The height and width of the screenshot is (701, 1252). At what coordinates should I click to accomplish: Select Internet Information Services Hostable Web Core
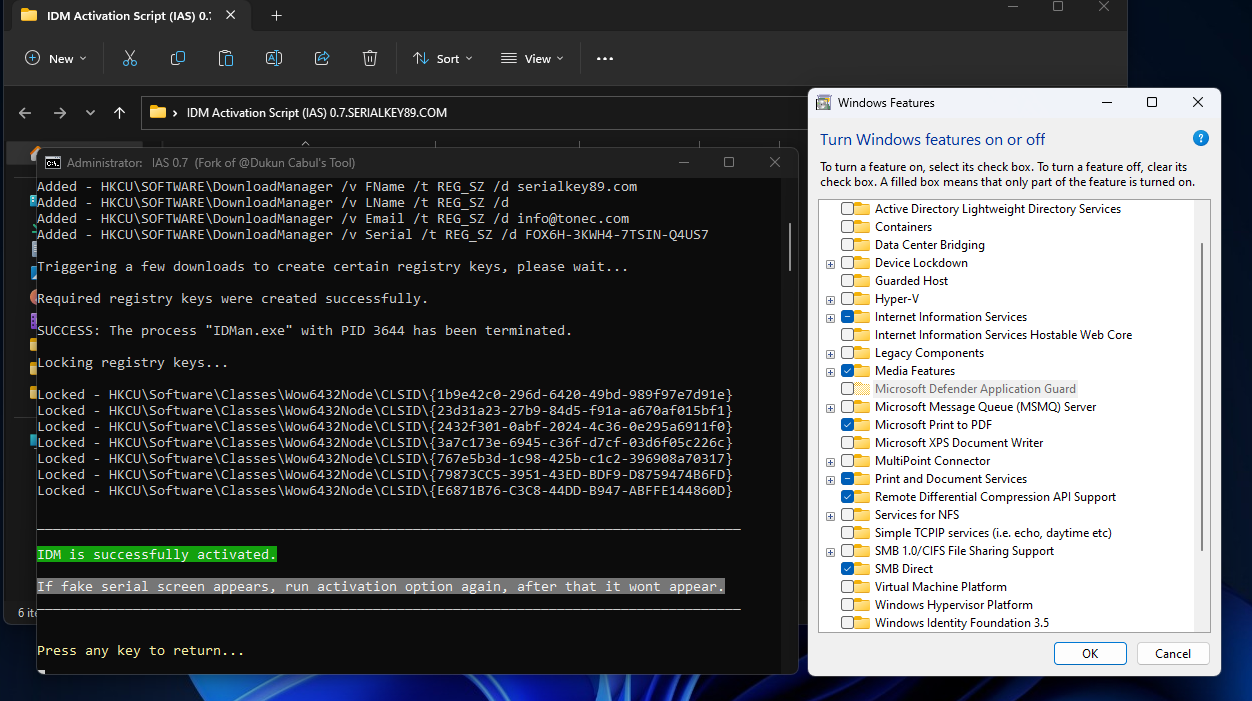pos(1003,335)
